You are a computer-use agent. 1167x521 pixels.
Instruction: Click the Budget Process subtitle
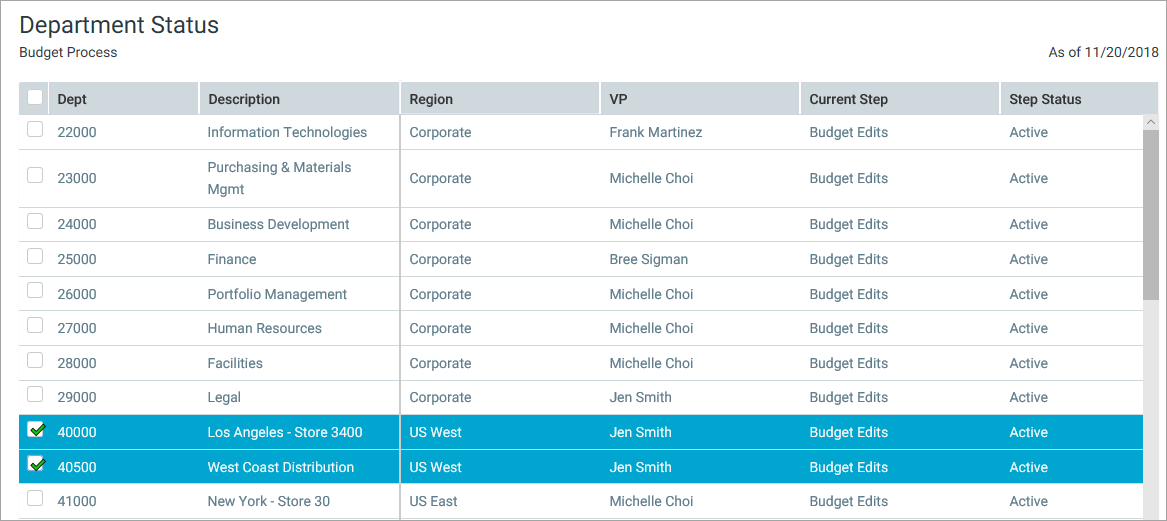click(x=68, y=53)
